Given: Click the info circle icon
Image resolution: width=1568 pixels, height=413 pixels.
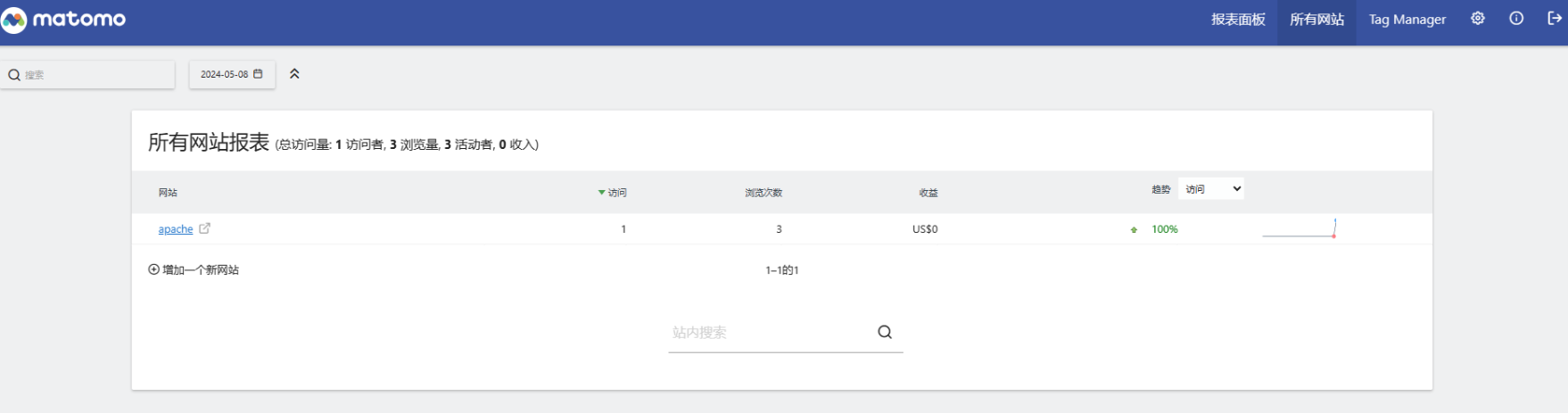Looking at the screenshot, I should pos(1516,19).
